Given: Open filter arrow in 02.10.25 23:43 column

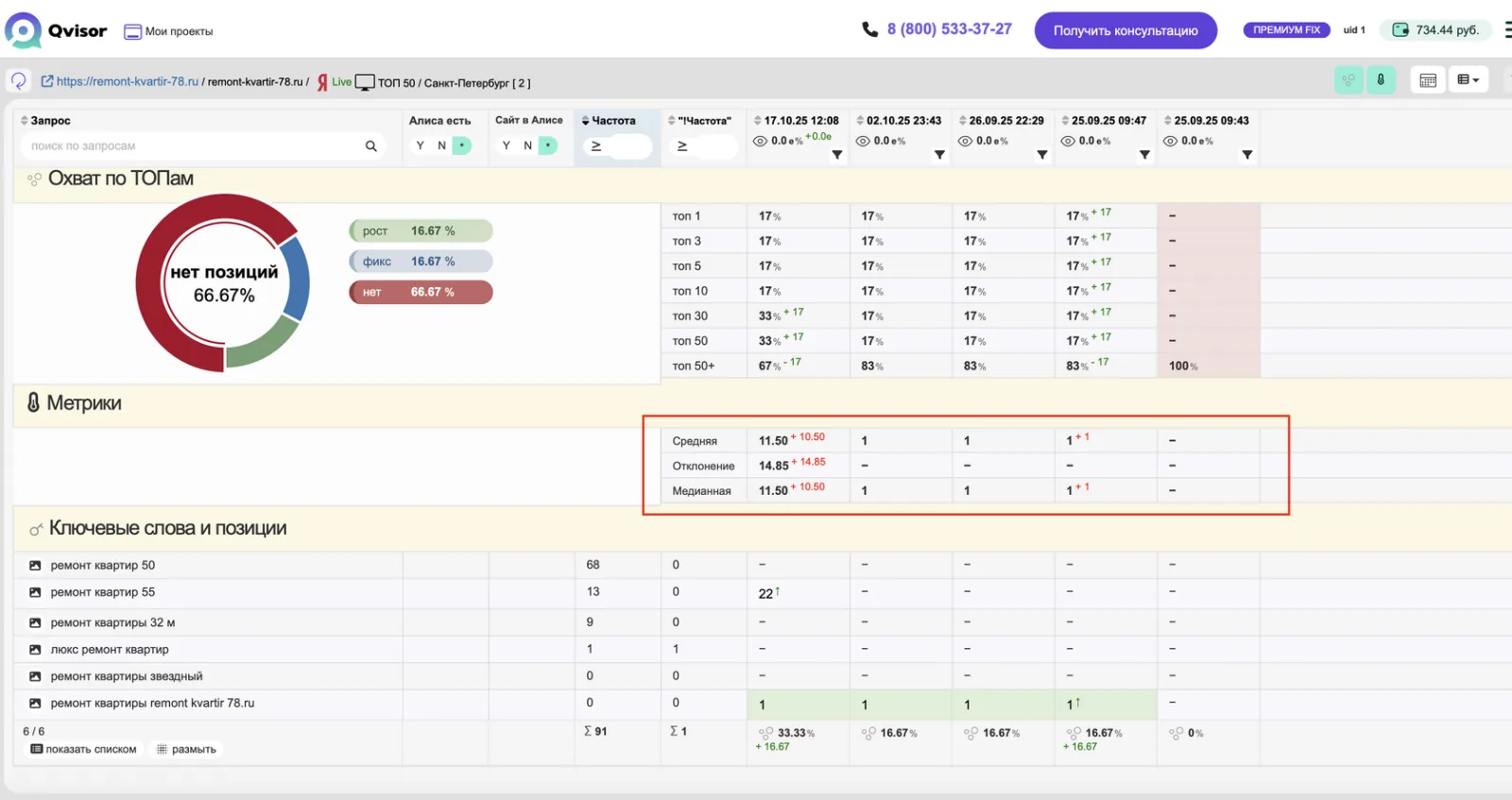Looking at the screenshot, I should click(939, 155).
